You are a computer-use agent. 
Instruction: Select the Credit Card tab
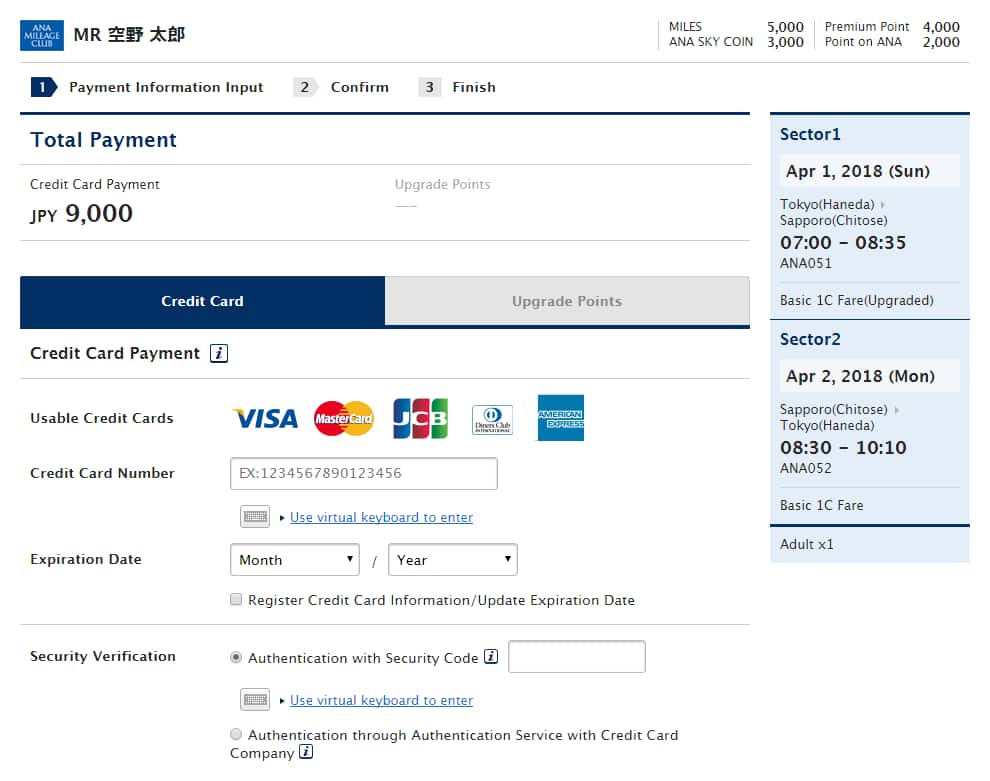coord(202,301)
